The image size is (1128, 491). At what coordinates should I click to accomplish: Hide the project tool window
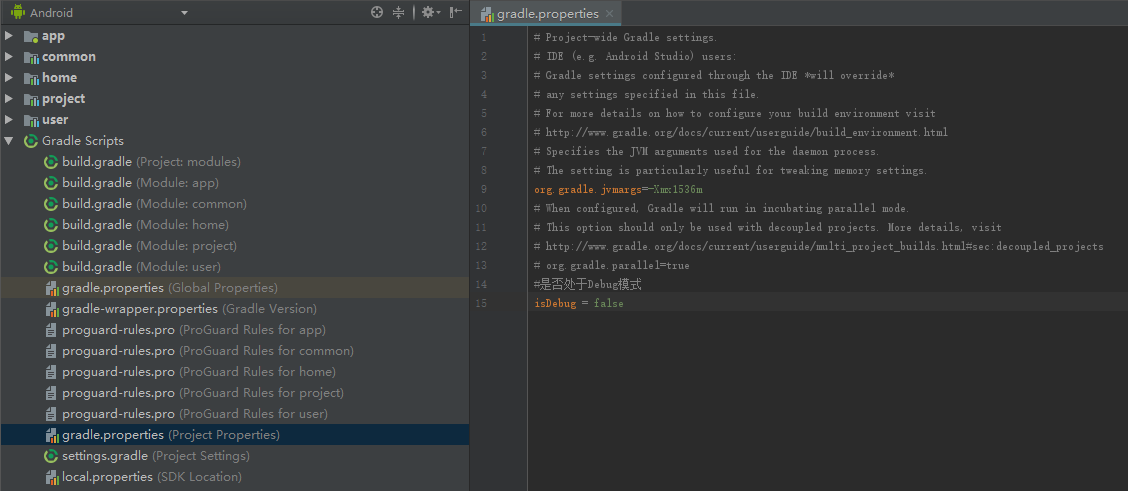click(x=455, y=13)
